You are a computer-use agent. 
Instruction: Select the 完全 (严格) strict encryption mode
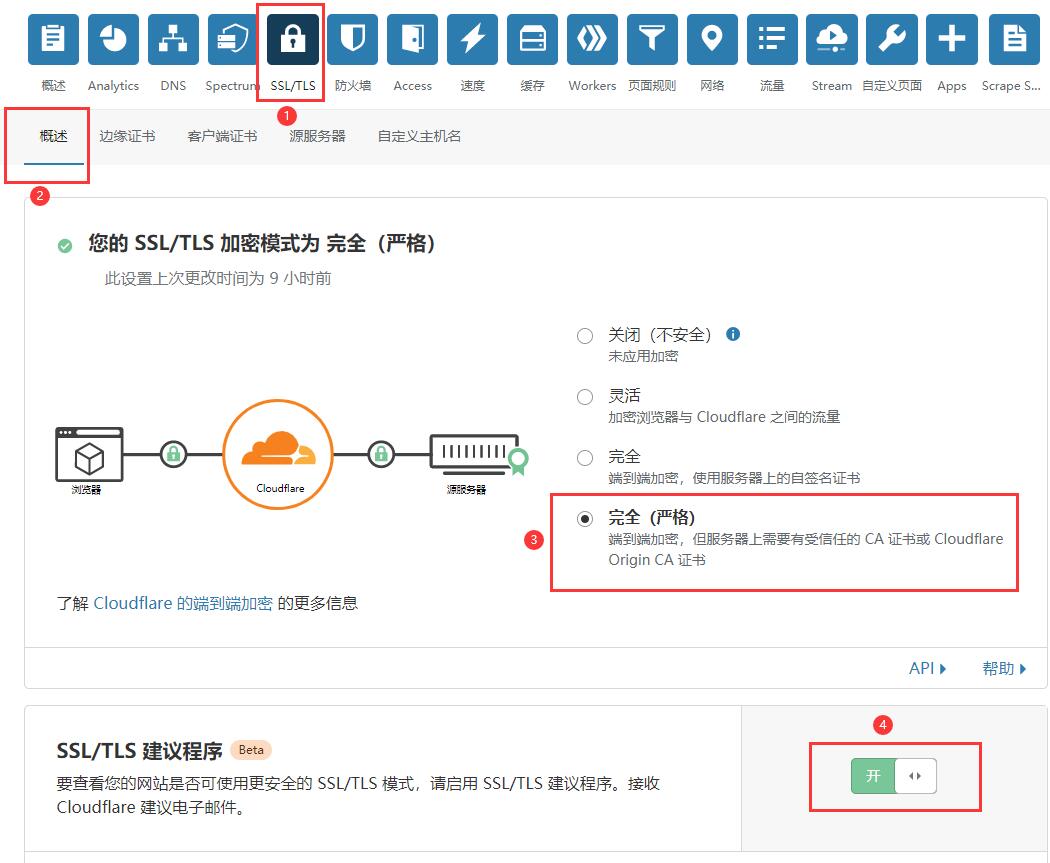tap(585, 519)
